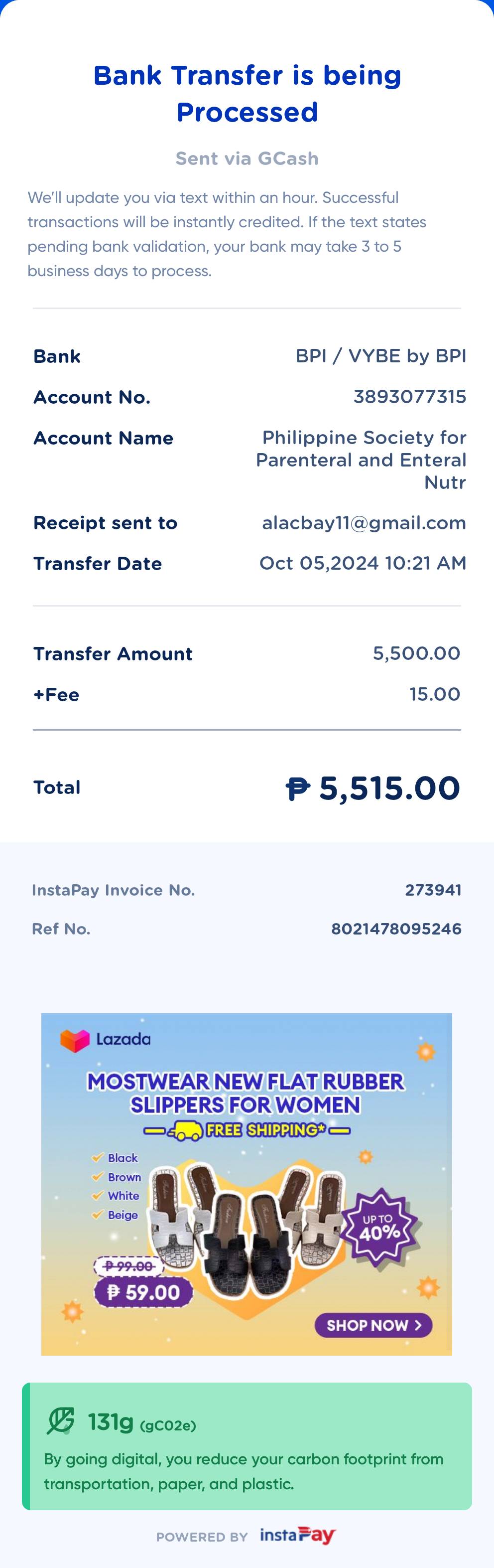Click the Brown color checkmark in the ad
This screenshot has height=1568, width=494.
pyautogui.click(x=97, y=1177)
